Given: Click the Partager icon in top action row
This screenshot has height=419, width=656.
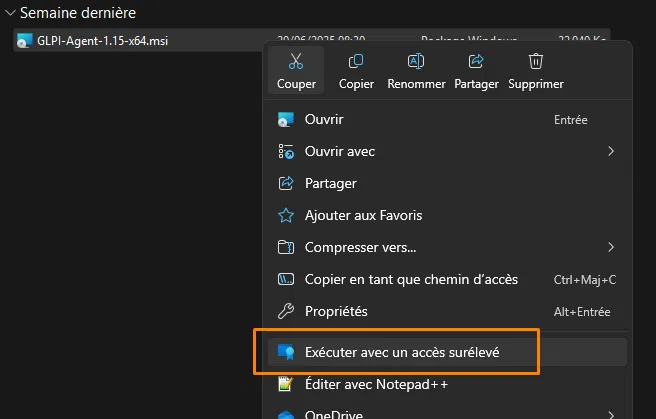Looking at the screenshot, I should pos(476,61).
